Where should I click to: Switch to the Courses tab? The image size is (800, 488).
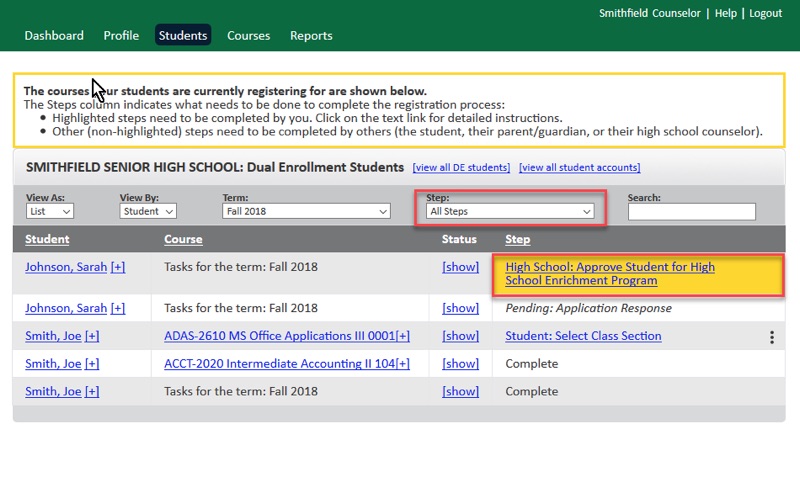pos(248,36)
